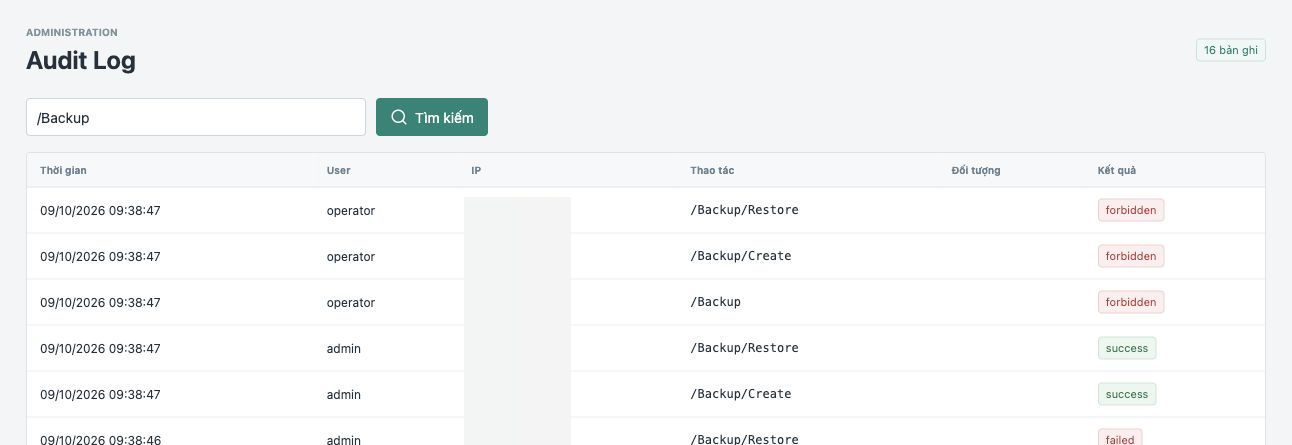Click forbidden badge in the plain /Backup row
The image size is (1292, 445).
tap(1131, 302)
